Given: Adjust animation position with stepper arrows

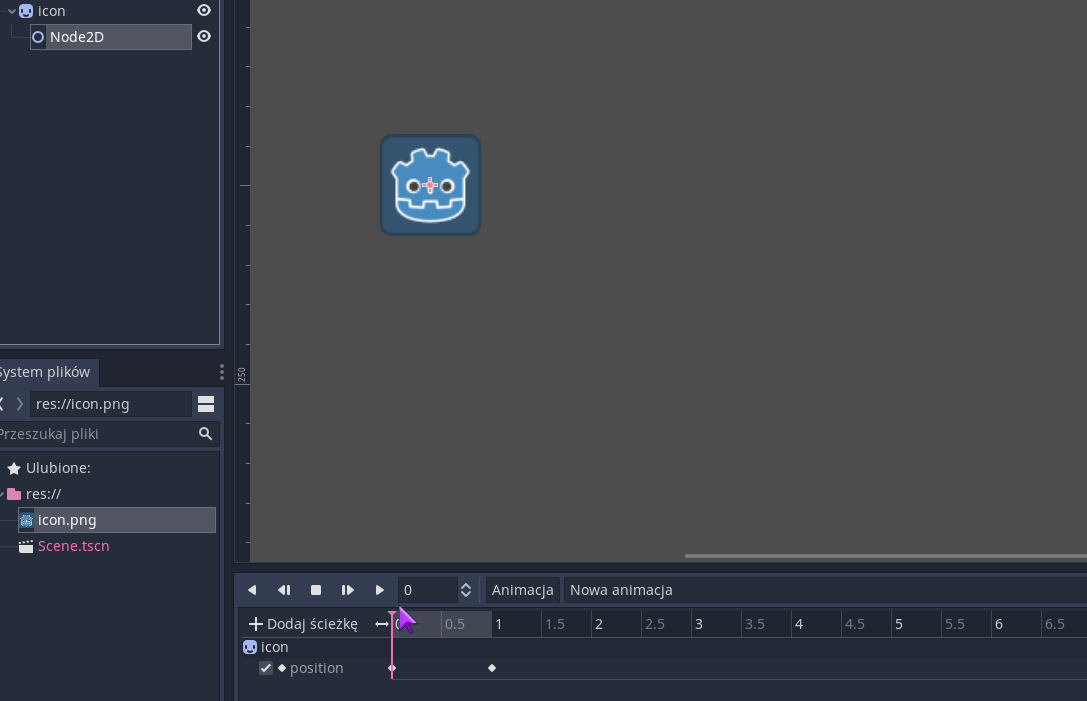Looking at the screenshot, I should 466,590.
